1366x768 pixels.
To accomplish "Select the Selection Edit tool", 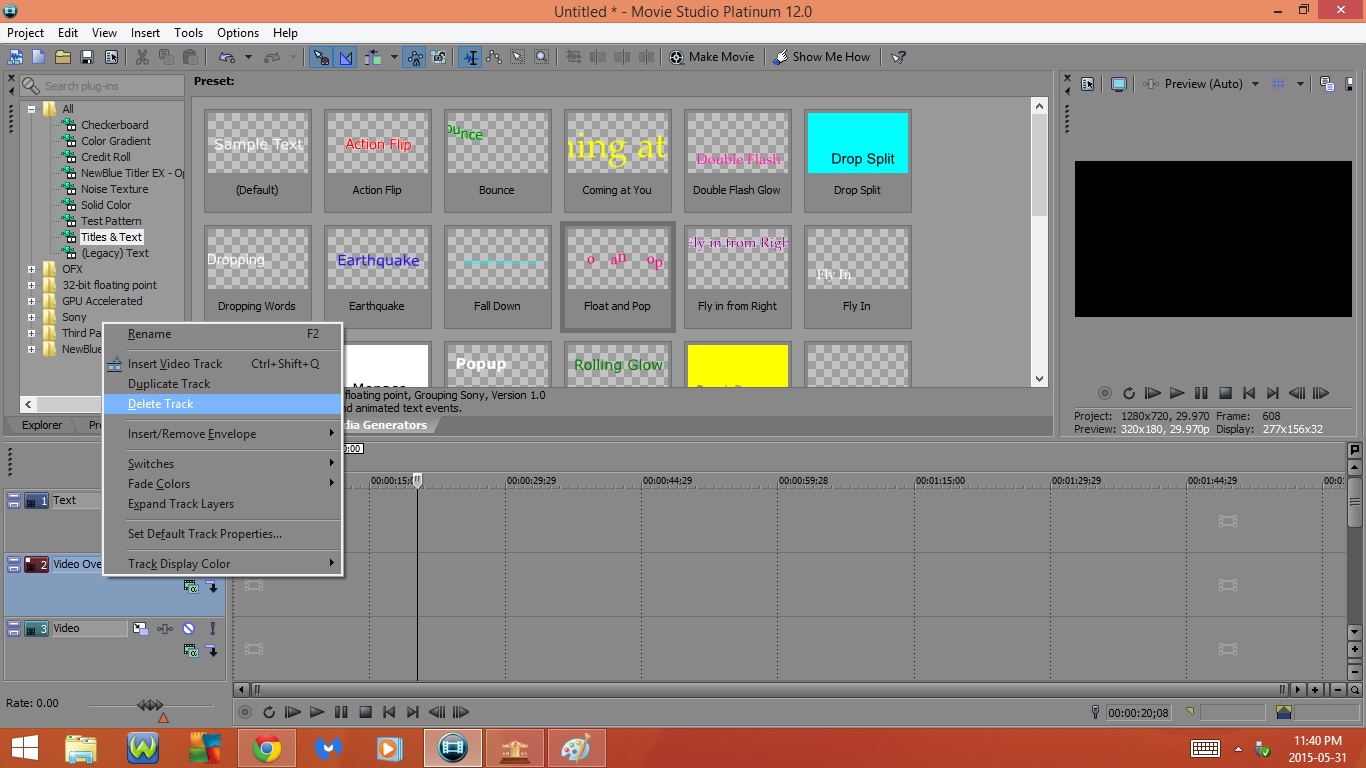I will [518, 57].
